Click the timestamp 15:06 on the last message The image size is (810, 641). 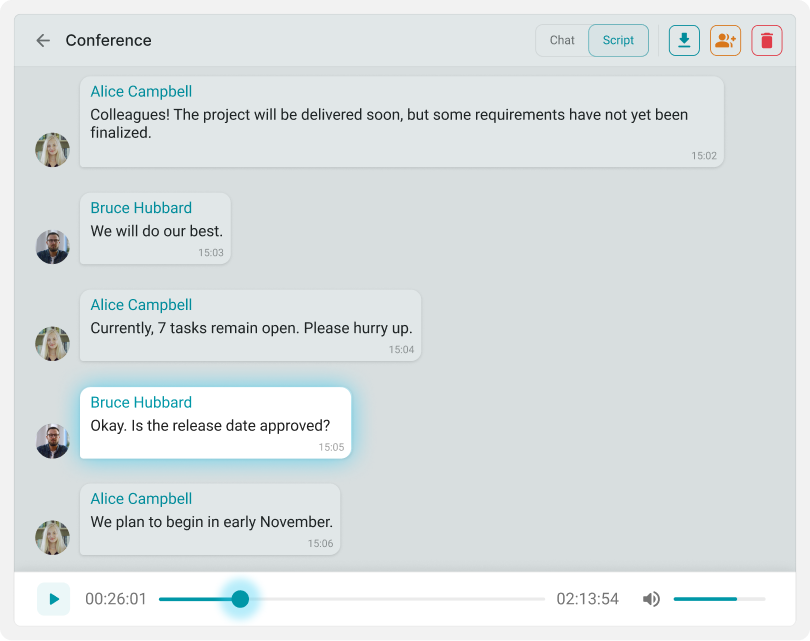coord(319,545)
